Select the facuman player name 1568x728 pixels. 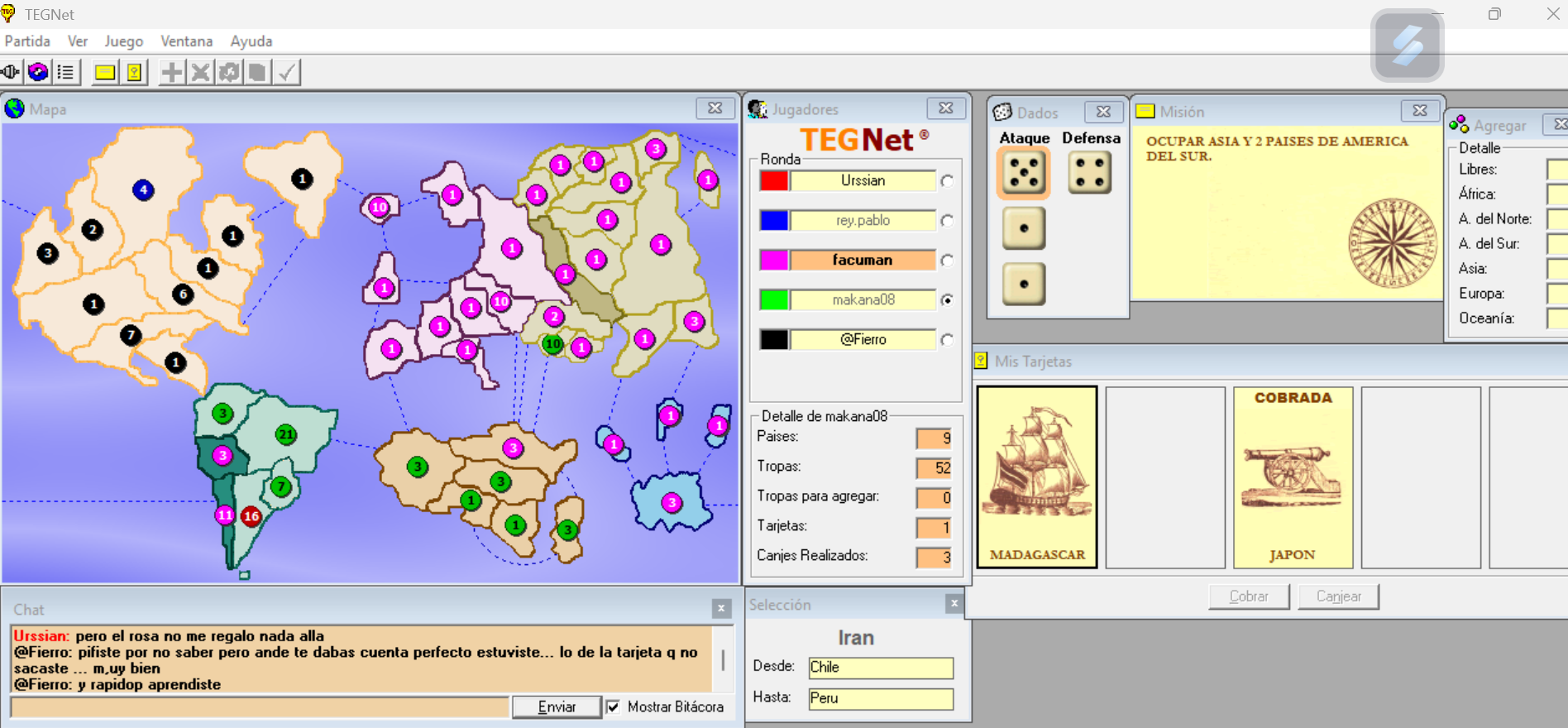pyautogui.click(x=863, y=260)
